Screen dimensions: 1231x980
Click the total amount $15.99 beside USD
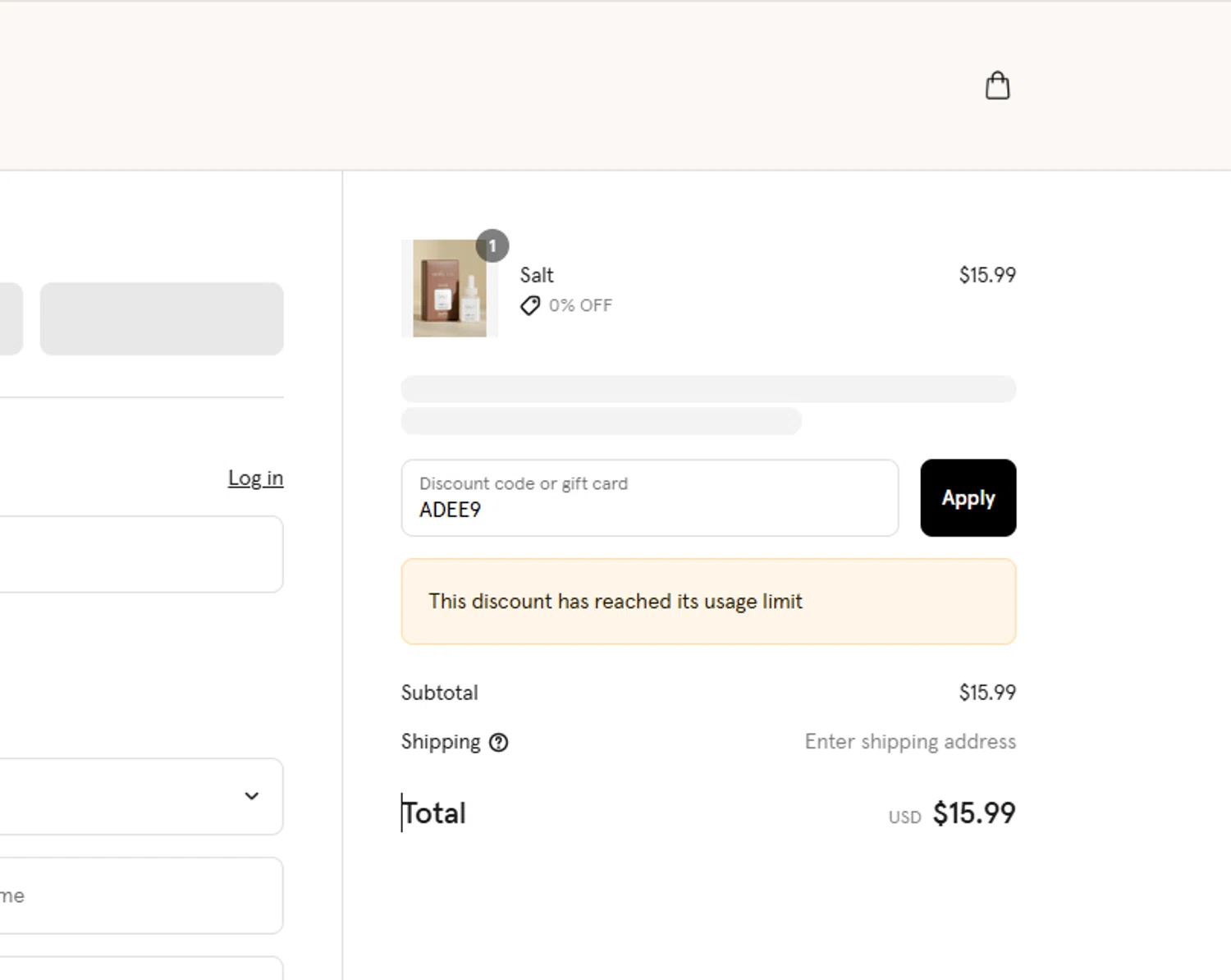tap(974, 813)
